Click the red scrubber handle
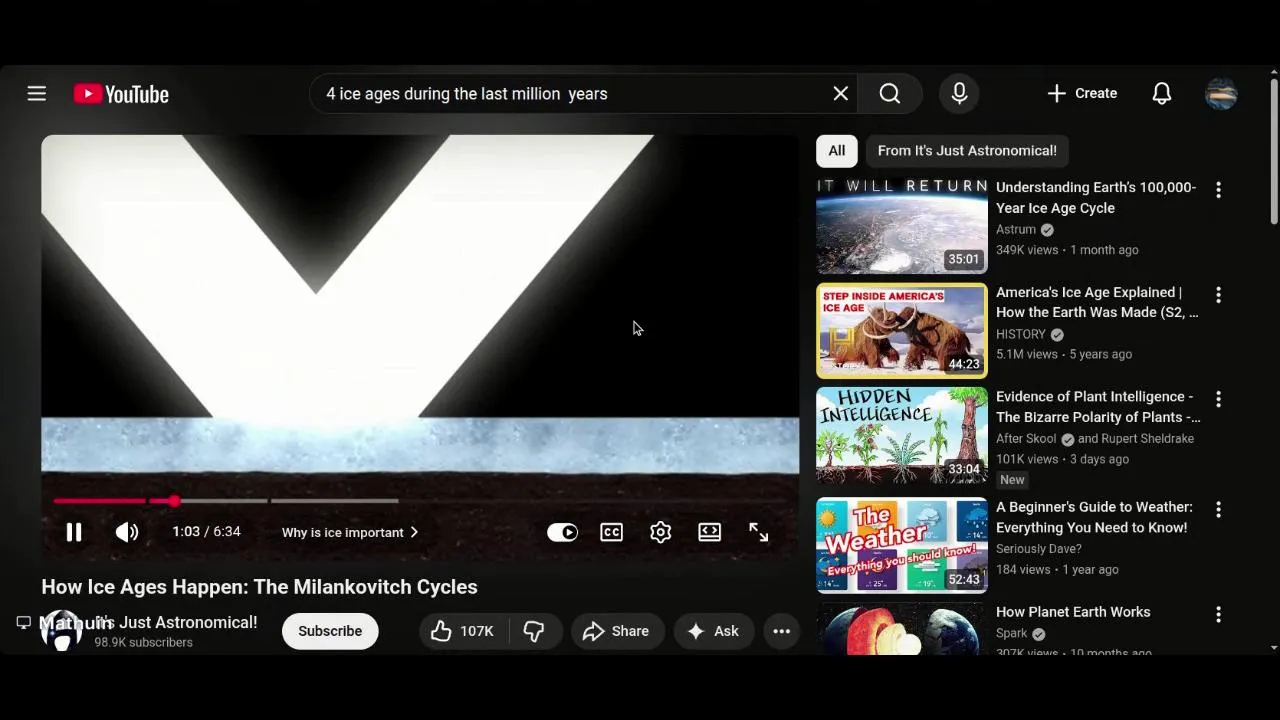Image resolution: width=1280 pixels, height=720 pixels. [174, 500]
